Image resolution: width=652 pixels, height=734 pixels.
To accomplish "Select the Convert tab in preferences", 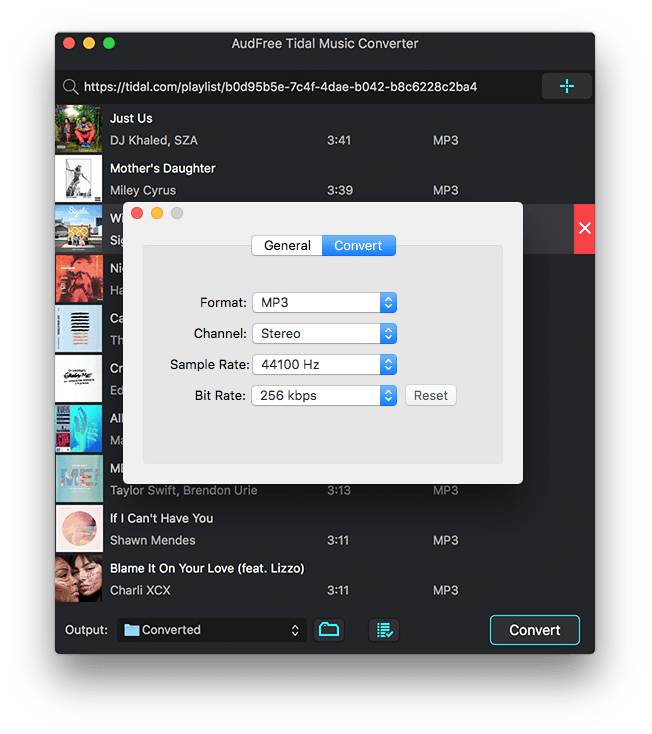I will point(358,245).
